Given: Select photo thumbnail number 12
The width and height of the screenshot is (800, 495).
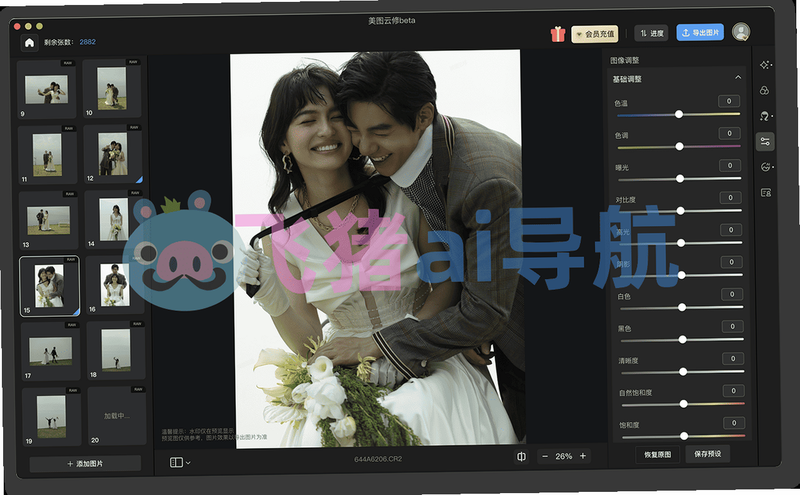Looking at the screenshot, I should [x=113, y=154].
